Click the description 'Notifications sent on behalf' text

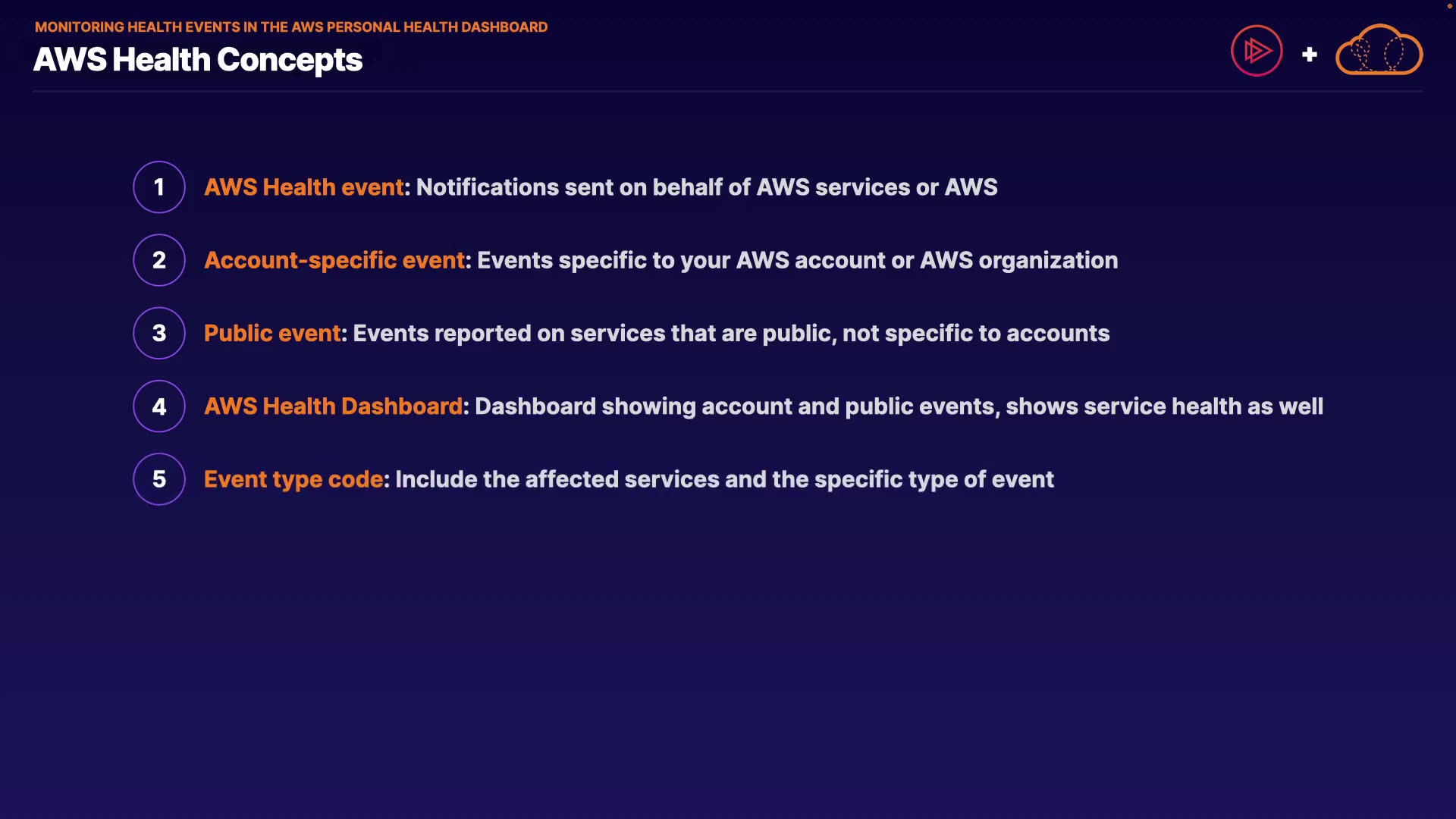coord(707,187)
